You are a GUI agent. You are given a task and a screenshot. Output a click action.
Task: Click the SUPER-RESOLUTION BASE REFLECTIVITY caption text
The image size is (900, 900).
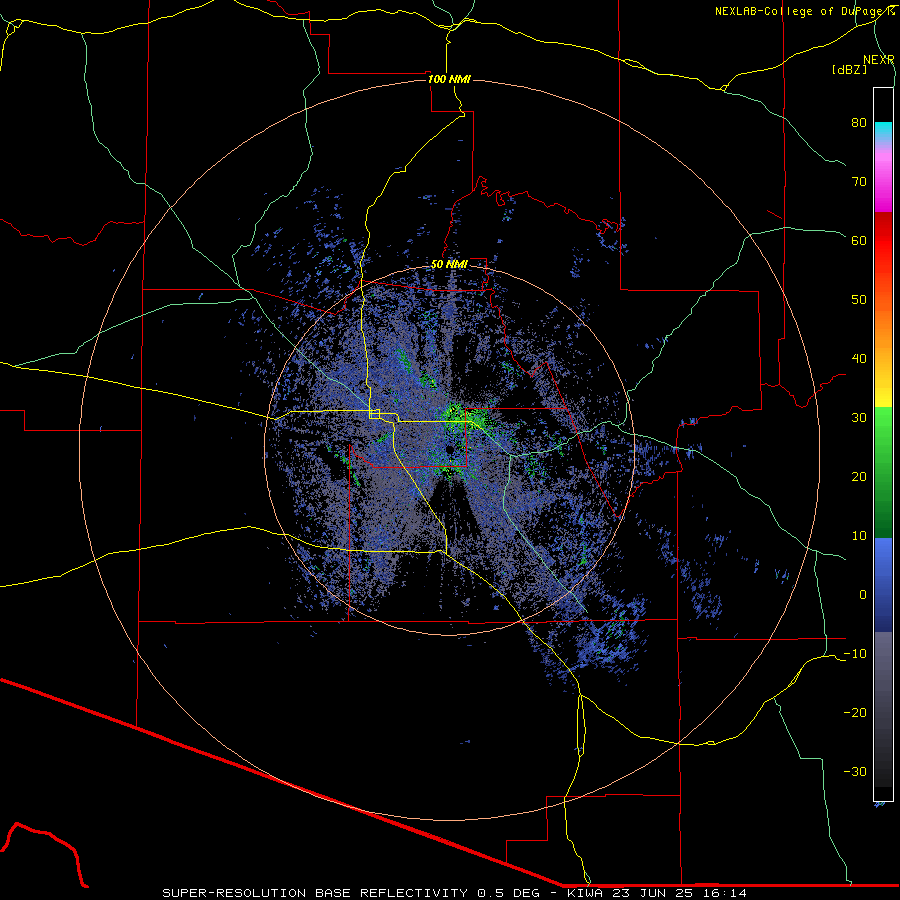point(314,893)
